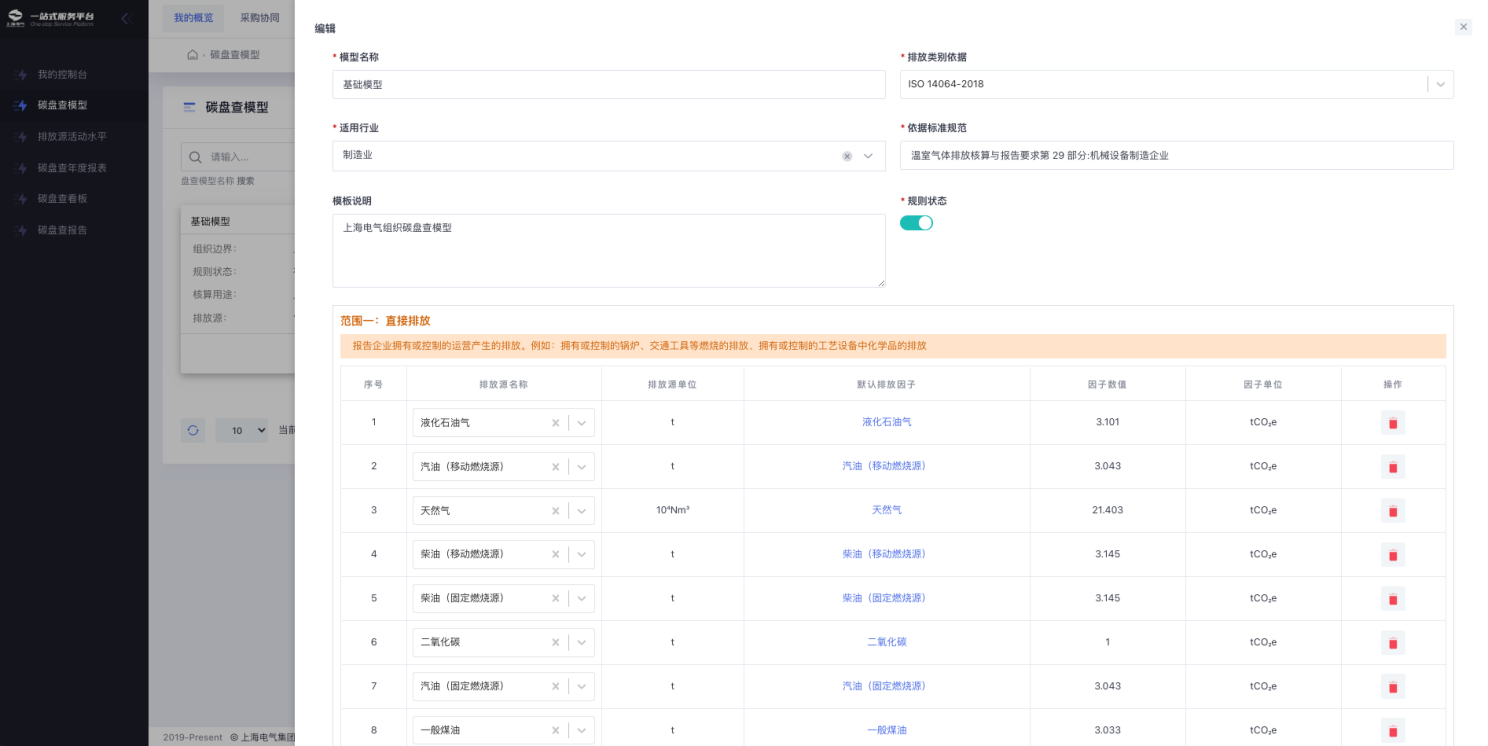Click the 柴油（移动燃烧源） factor link
The image size is (1488, 746).
[884, 554]
